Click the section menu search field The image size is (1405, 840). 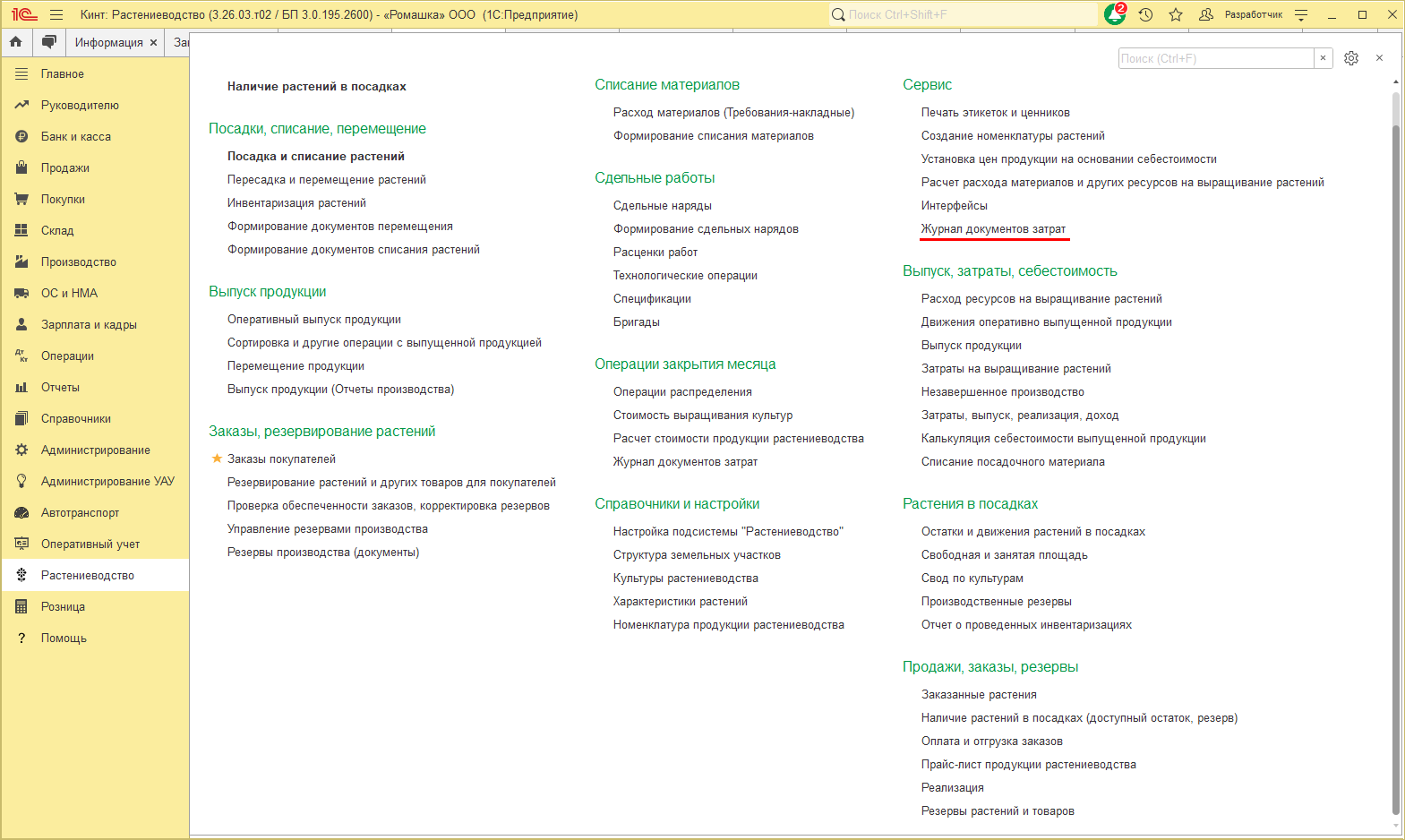(x=1215, y=58)
